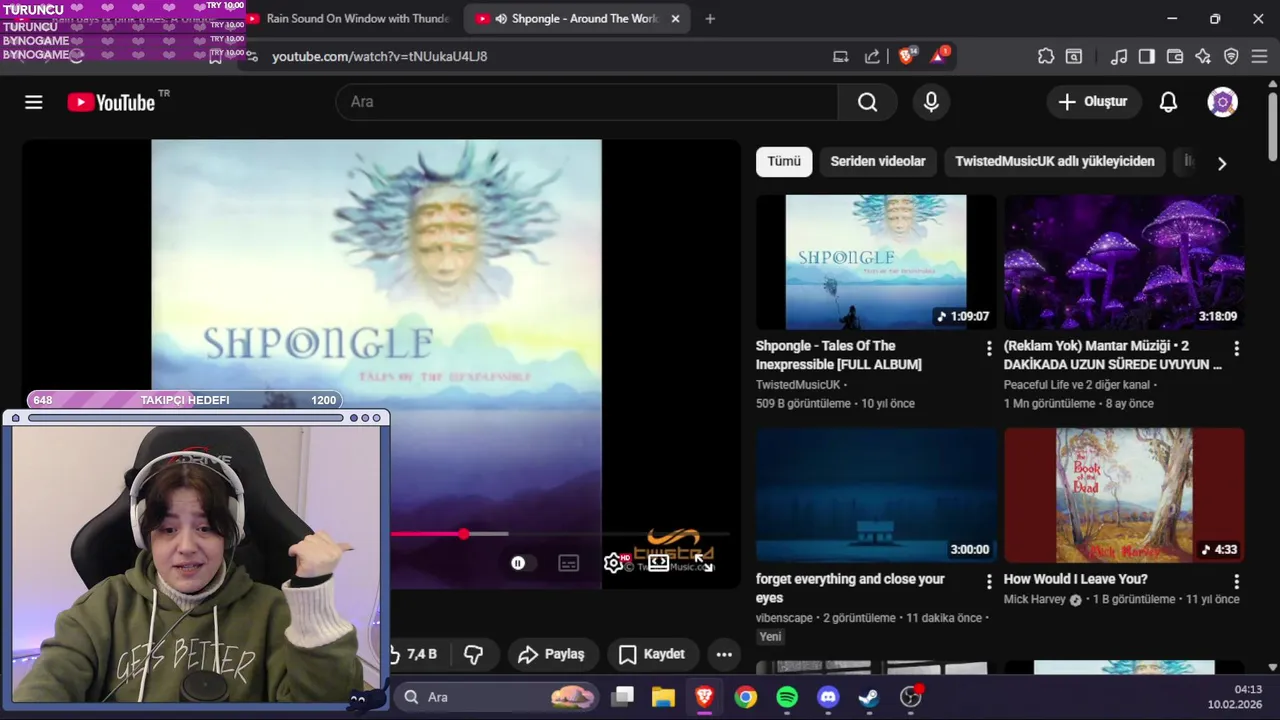Open the Leo AI sparkle icon
Viewport: 1280px width, 720px height.
(1203, 56)
